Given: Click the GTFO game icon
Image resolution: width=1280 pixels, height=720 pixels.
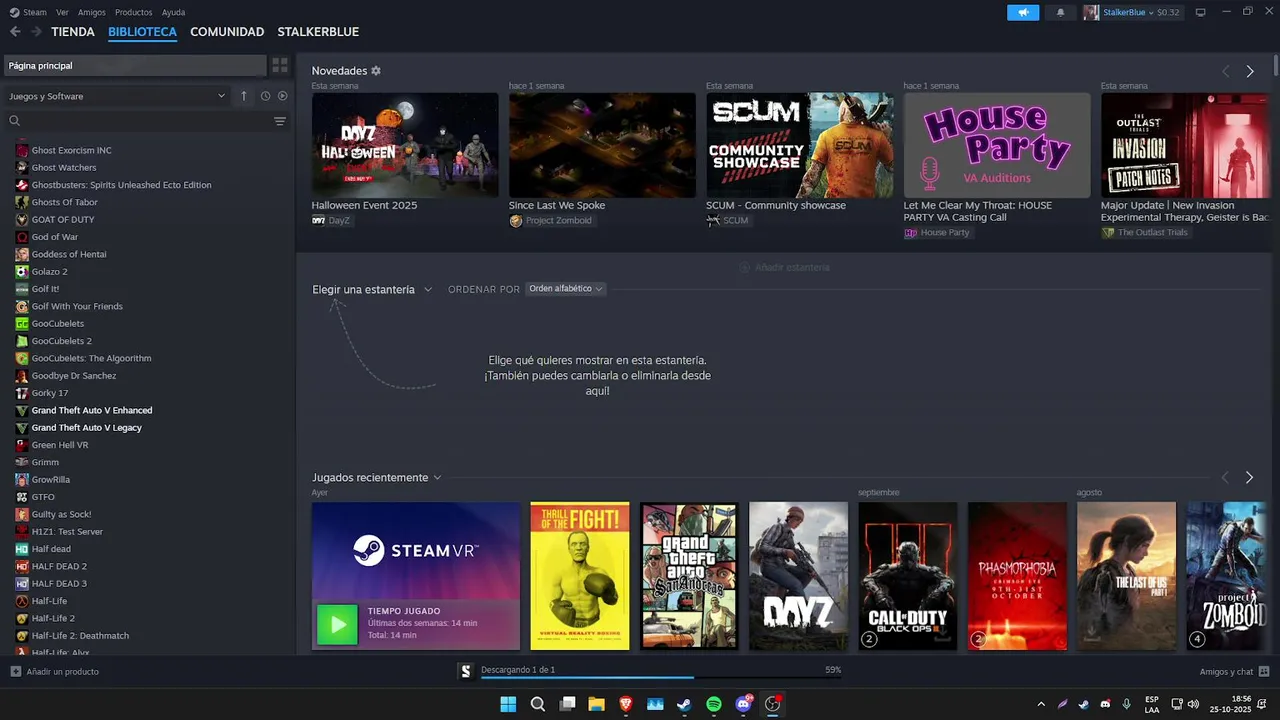Looking at the screenshot, I should click(x=22, y=497).
